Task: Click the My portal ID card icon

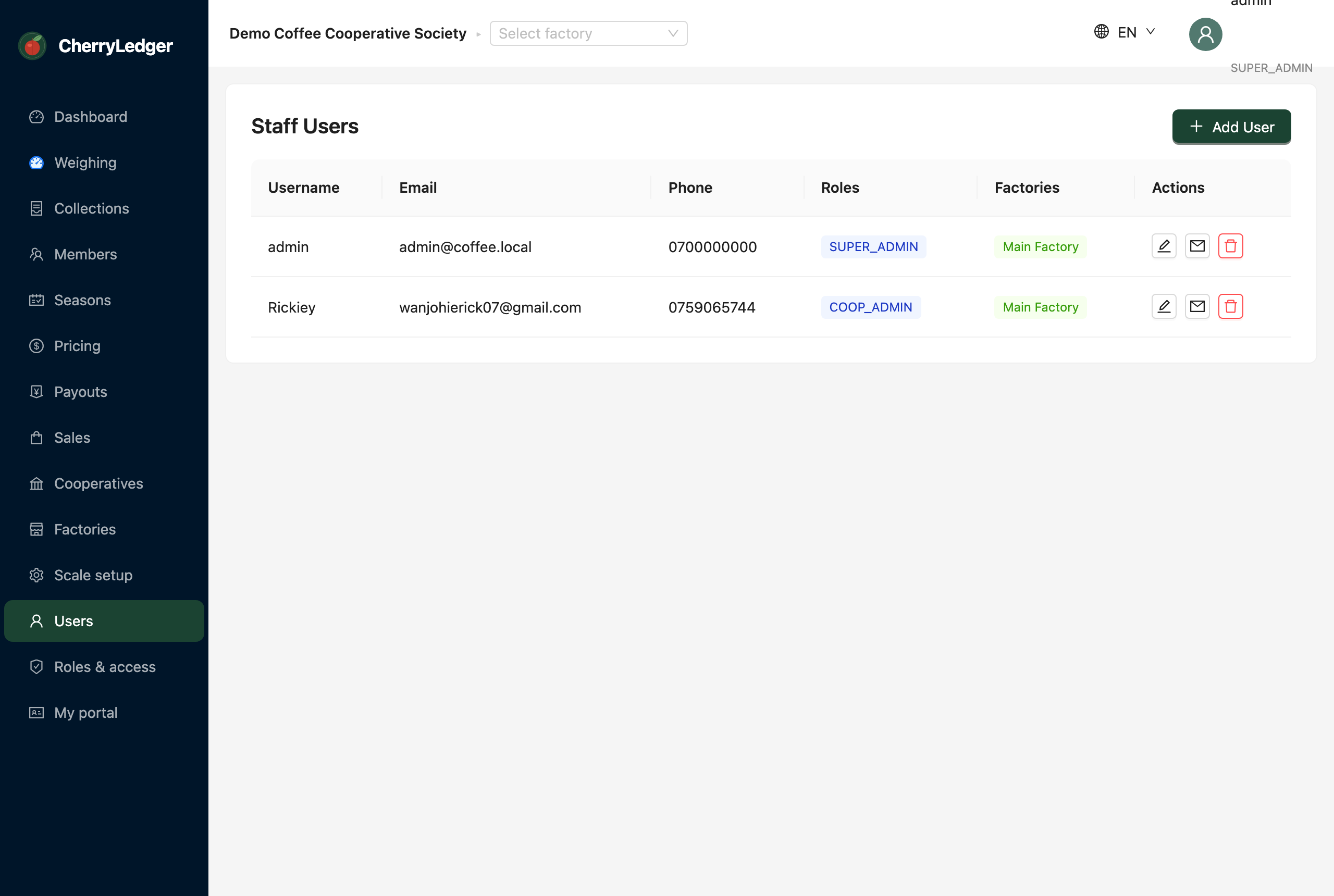Action: [36, 713]
